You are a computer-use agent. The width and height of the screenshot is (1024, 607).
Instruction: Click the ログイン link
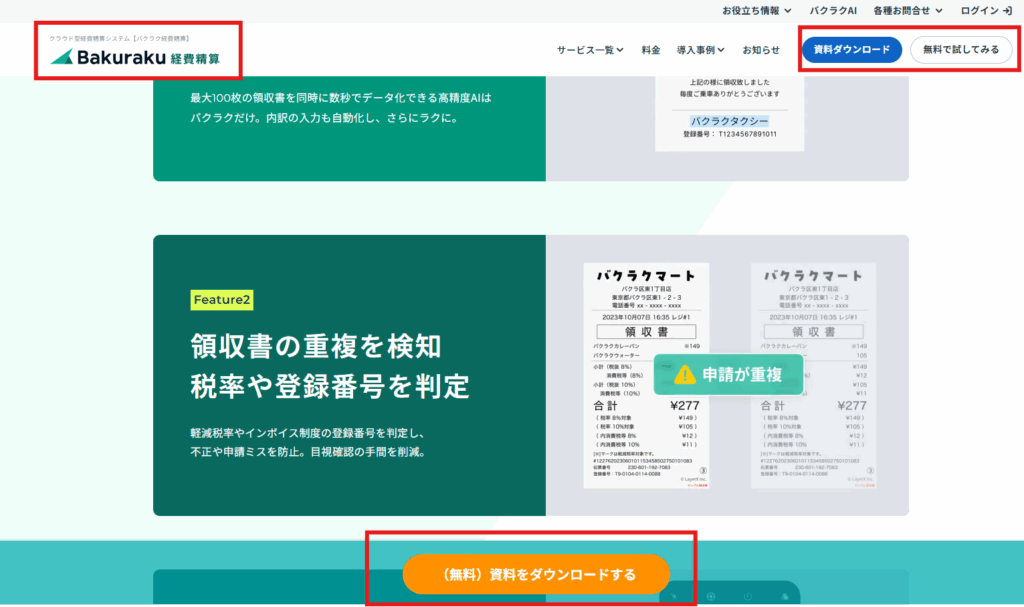pyautogui.click(x=982, y=11)
